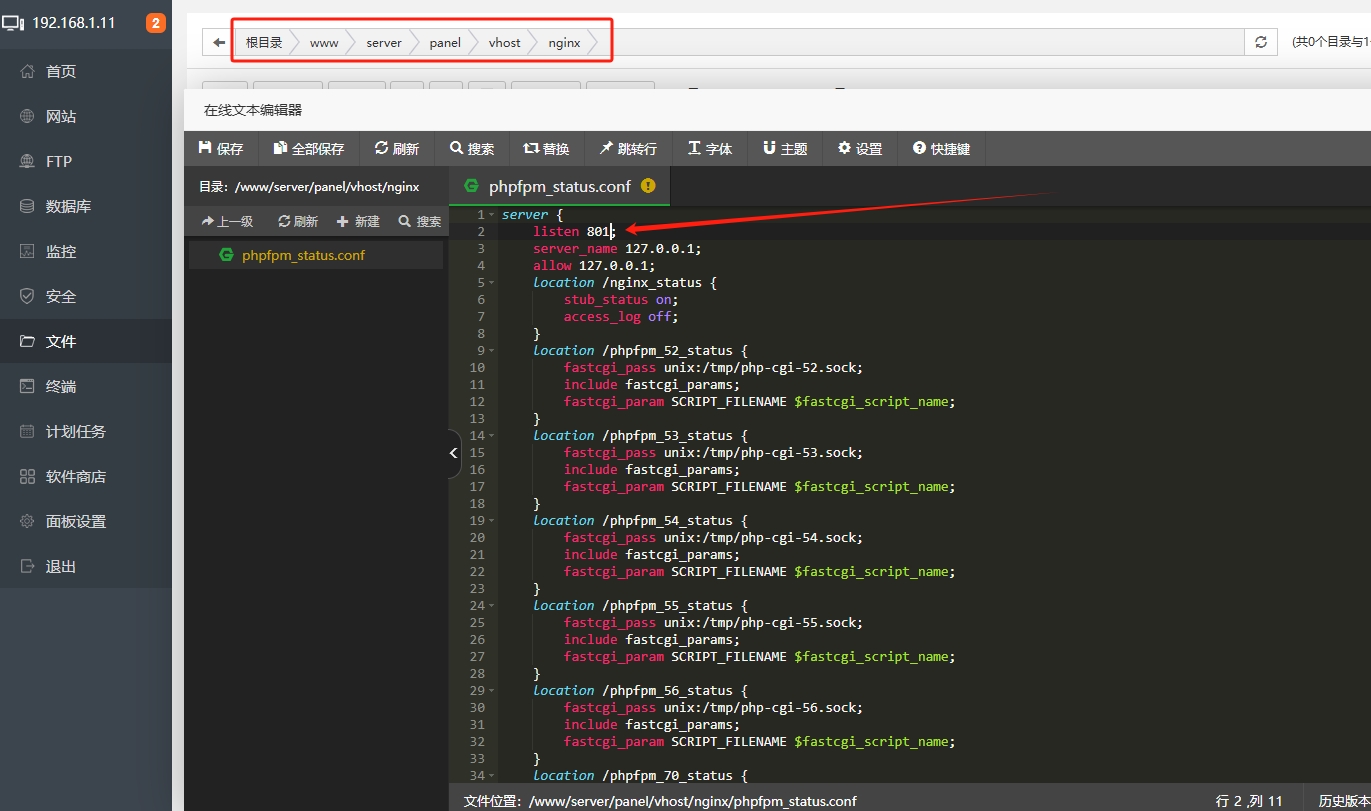Click 刷新 in the editor toolbar
The image size is (1371, 811).
click(x=397, y=148)
